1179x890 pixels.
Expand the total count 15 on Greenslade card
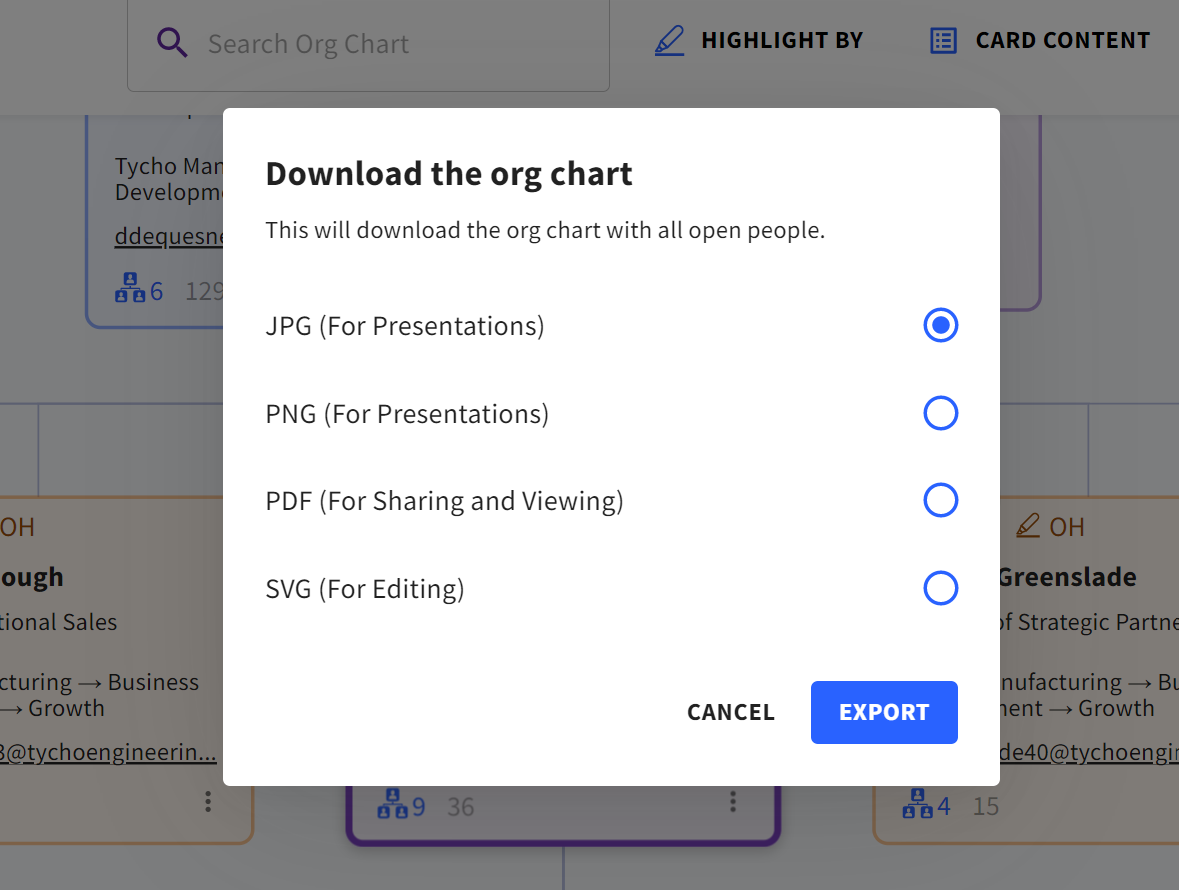(x=985, y=805)
